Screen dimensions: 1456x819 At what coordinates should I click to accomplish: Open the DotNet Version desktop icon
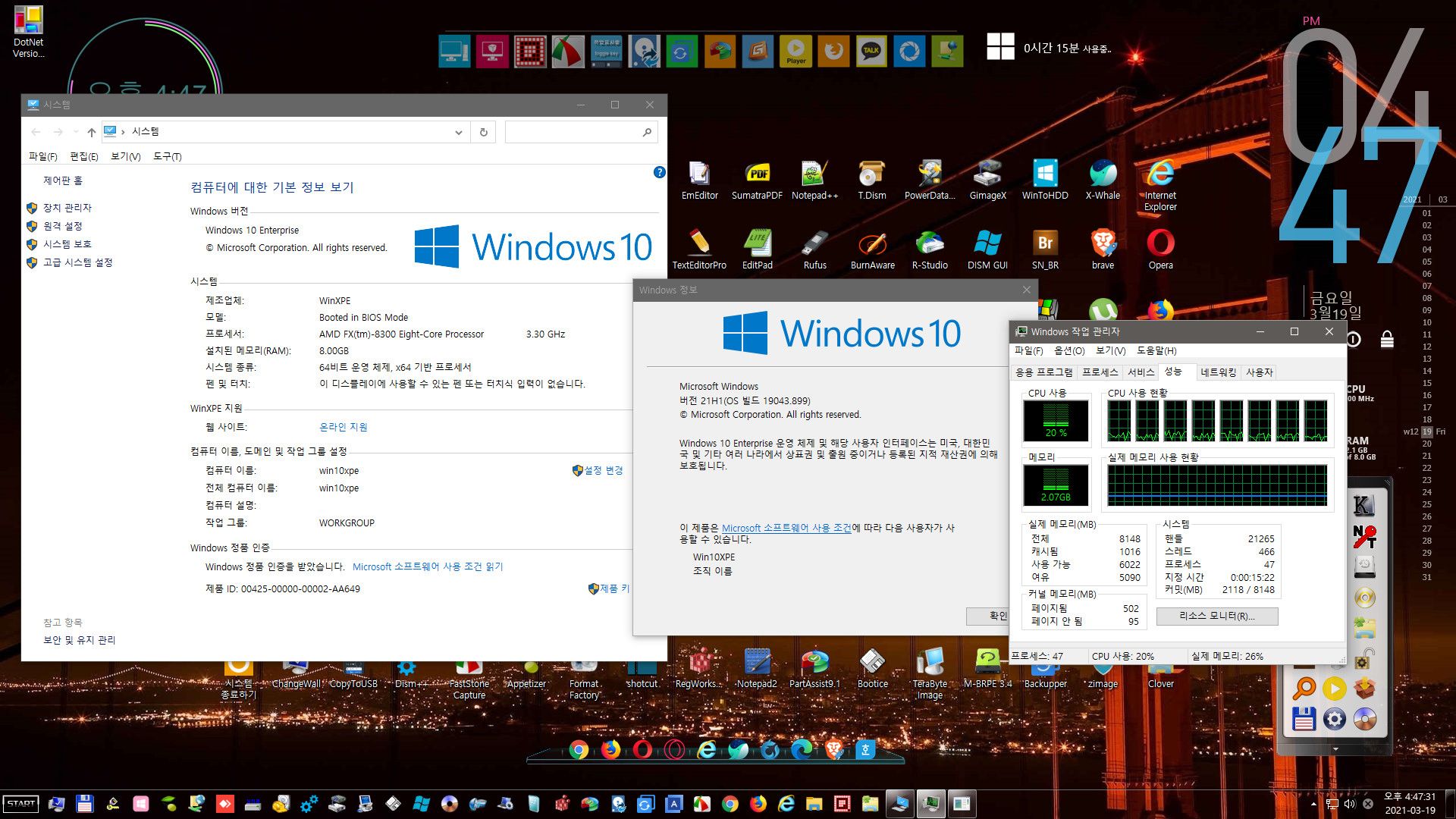point(29,33)
